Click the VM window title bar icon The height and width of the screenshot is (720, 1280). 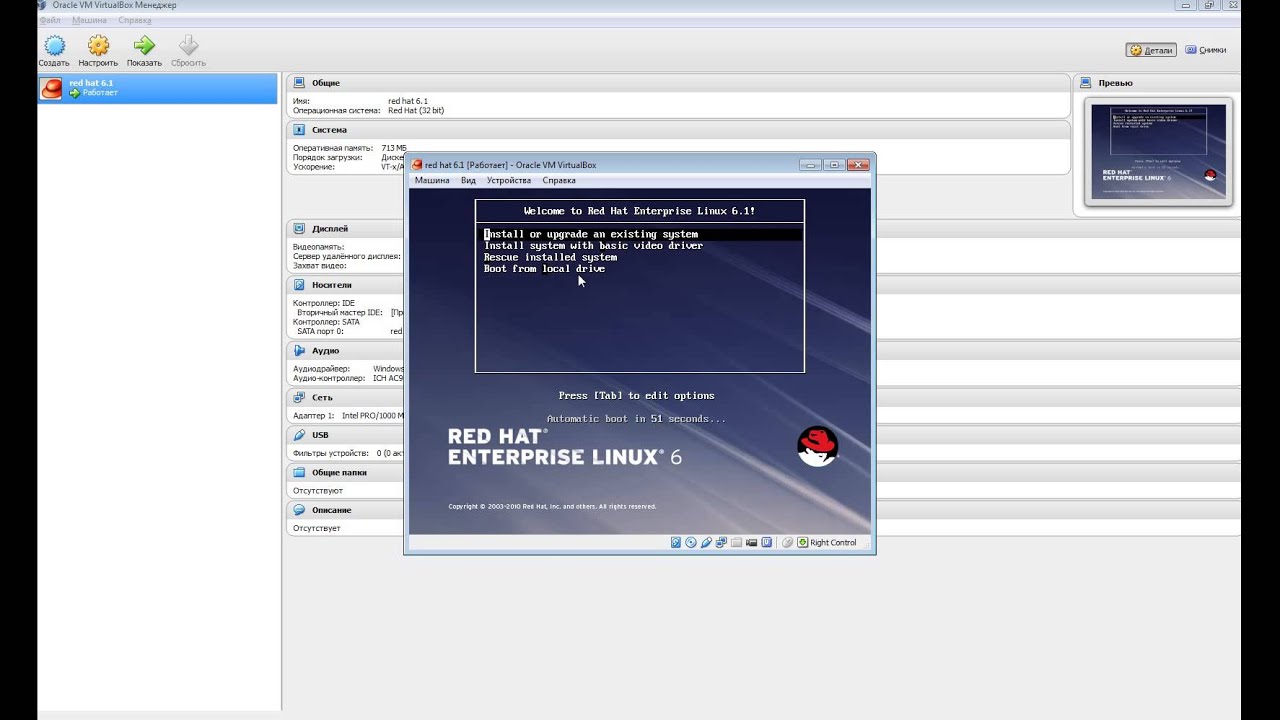(x=416, y=165)
